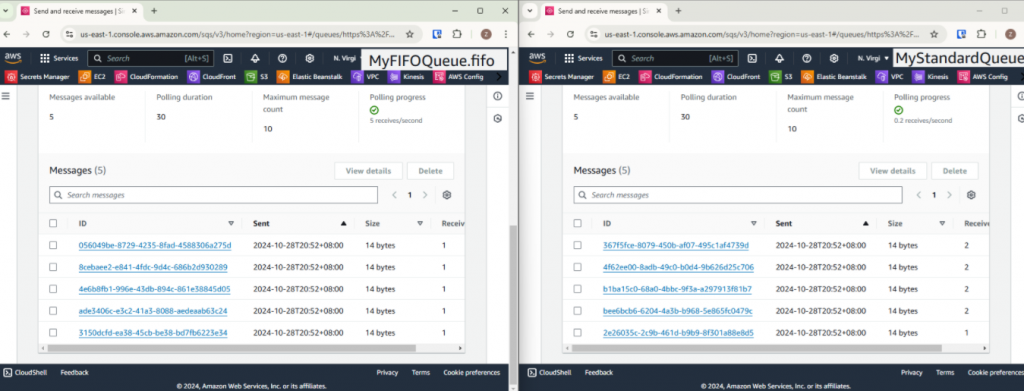Viewport: 1024px width, 391px height.
Task: Expand the side navigation hamburger in left window
Action: tap(6, 96)
